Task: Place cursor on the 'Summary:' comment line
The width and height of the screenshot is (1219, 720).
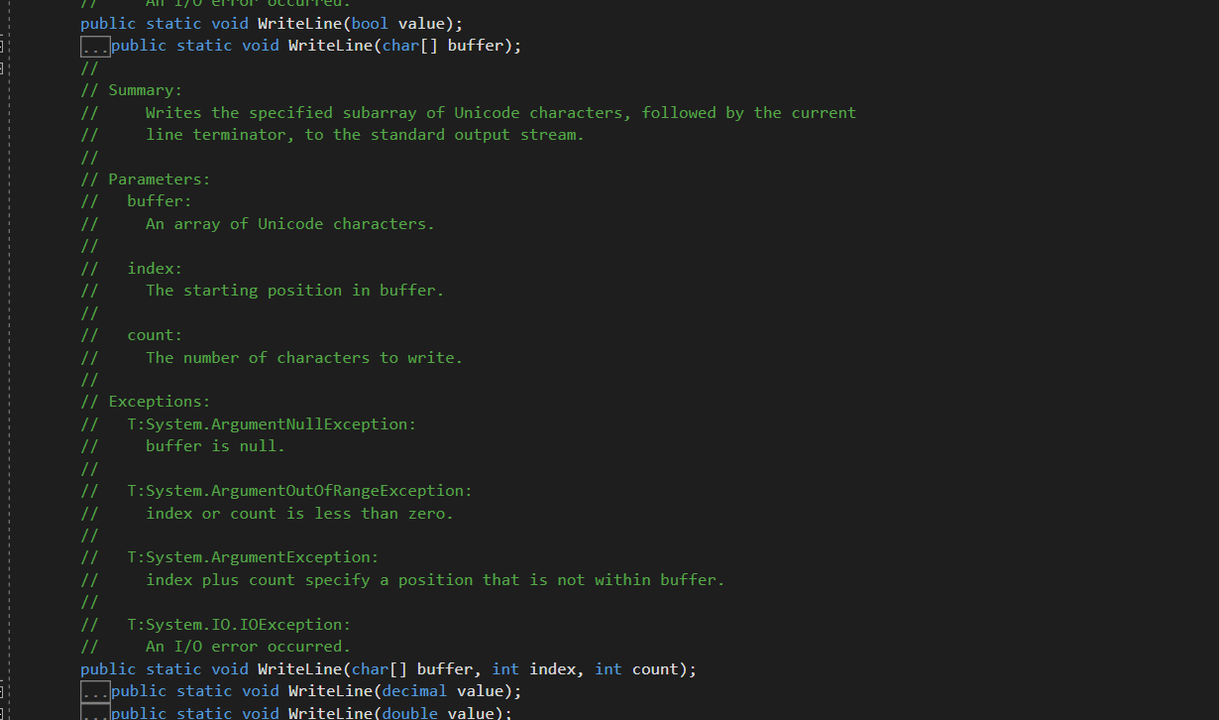Action: click(145, 90)
